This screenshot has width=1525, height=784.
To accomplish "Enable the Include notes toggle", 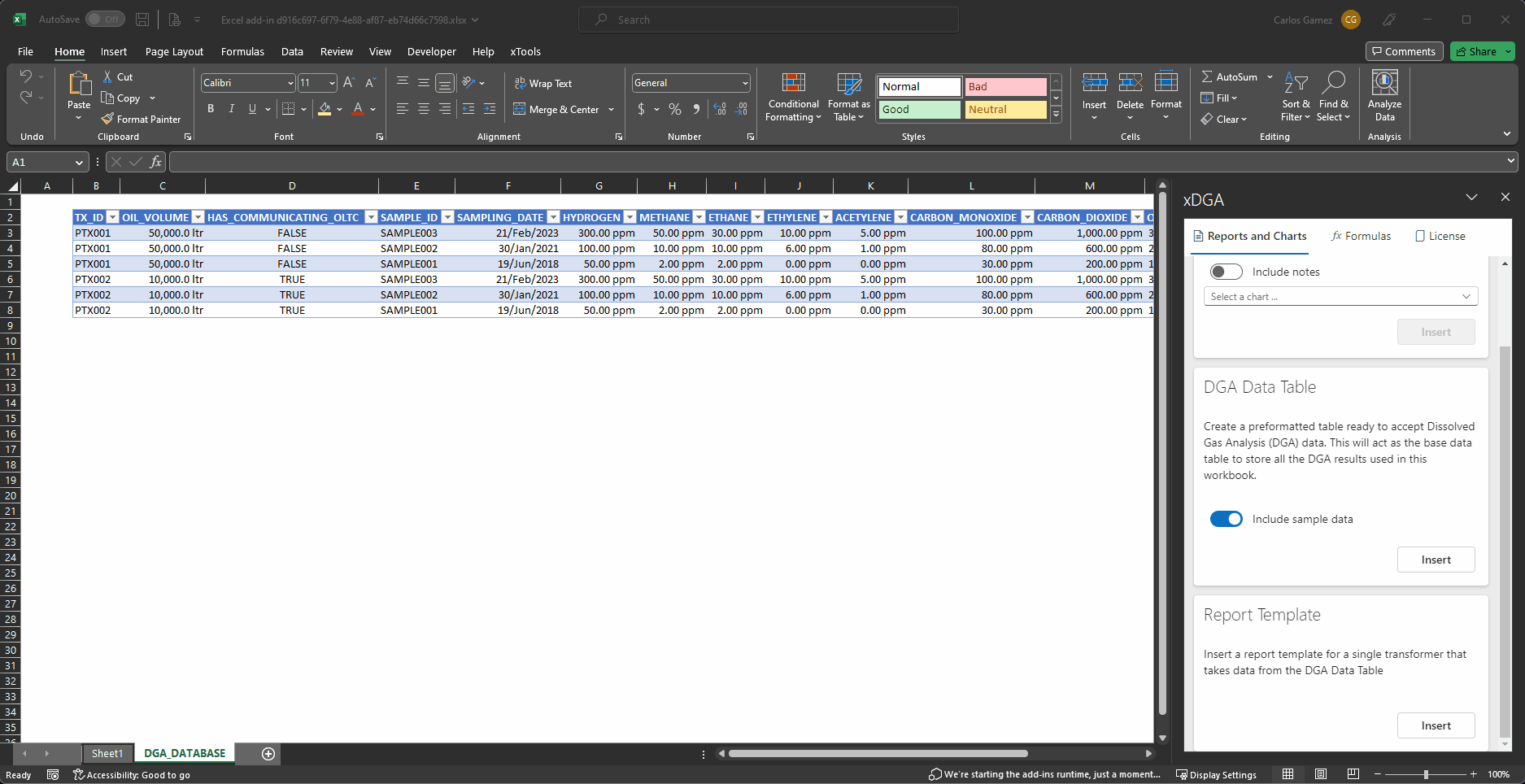I will tap(1226, 271).
